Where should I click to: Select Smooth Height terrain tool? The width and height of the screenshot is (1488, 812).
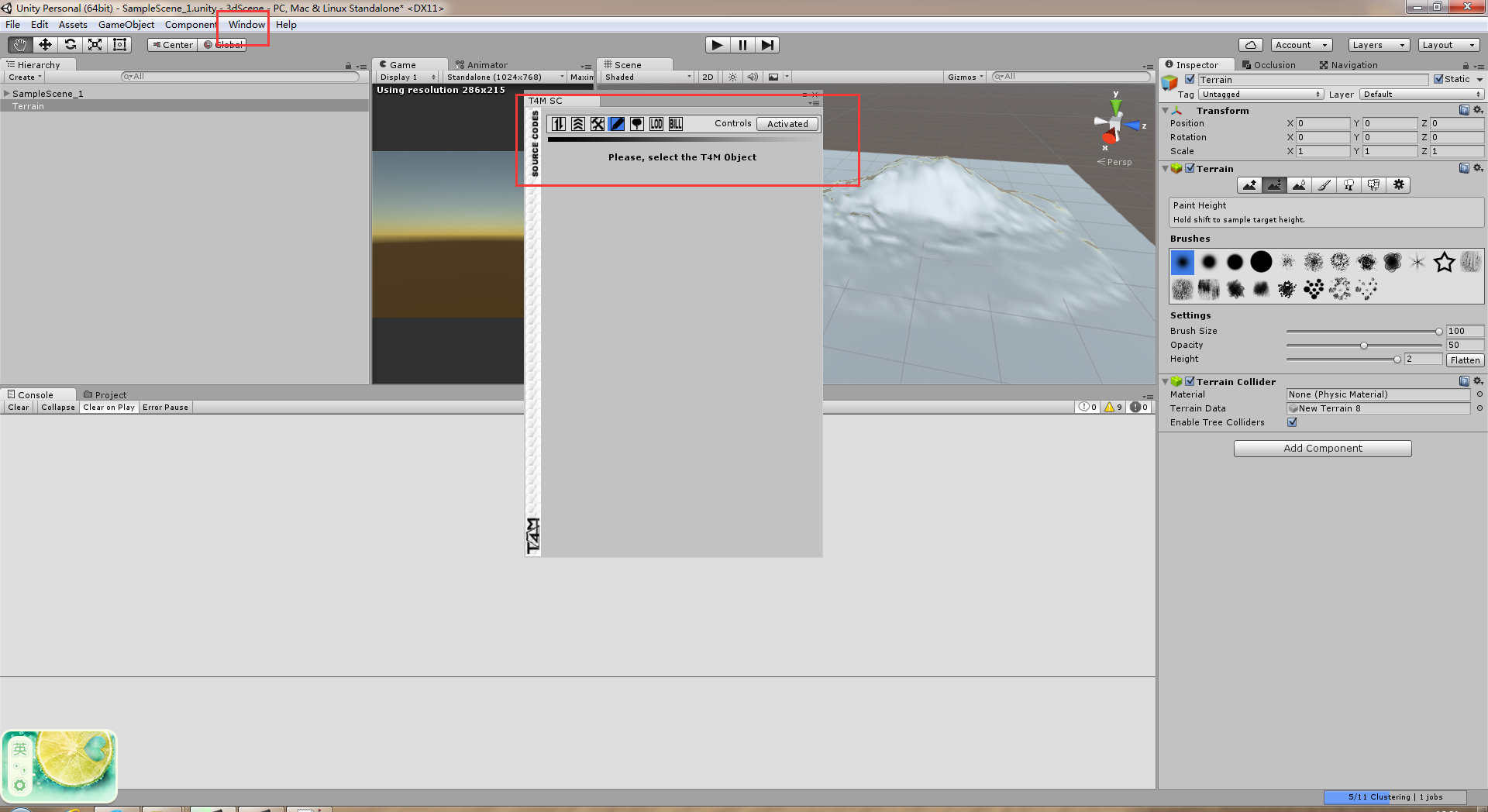[x=1299, y=185]
